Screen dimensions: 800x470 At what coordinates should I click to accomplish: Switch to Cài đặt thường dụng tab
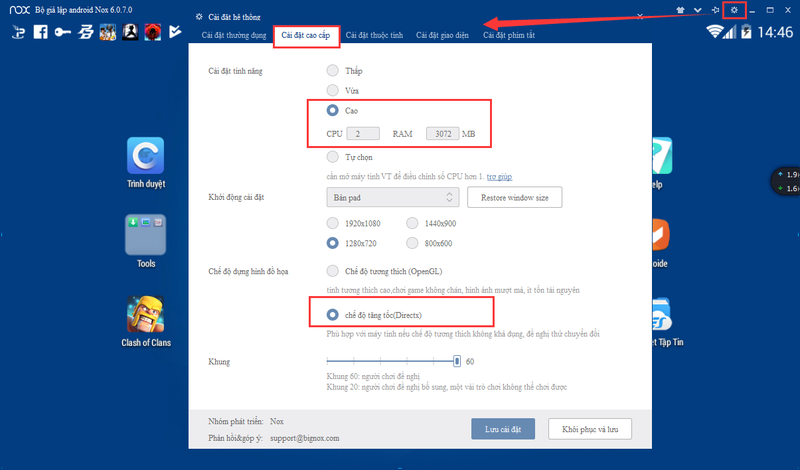(x=234, y=35)
